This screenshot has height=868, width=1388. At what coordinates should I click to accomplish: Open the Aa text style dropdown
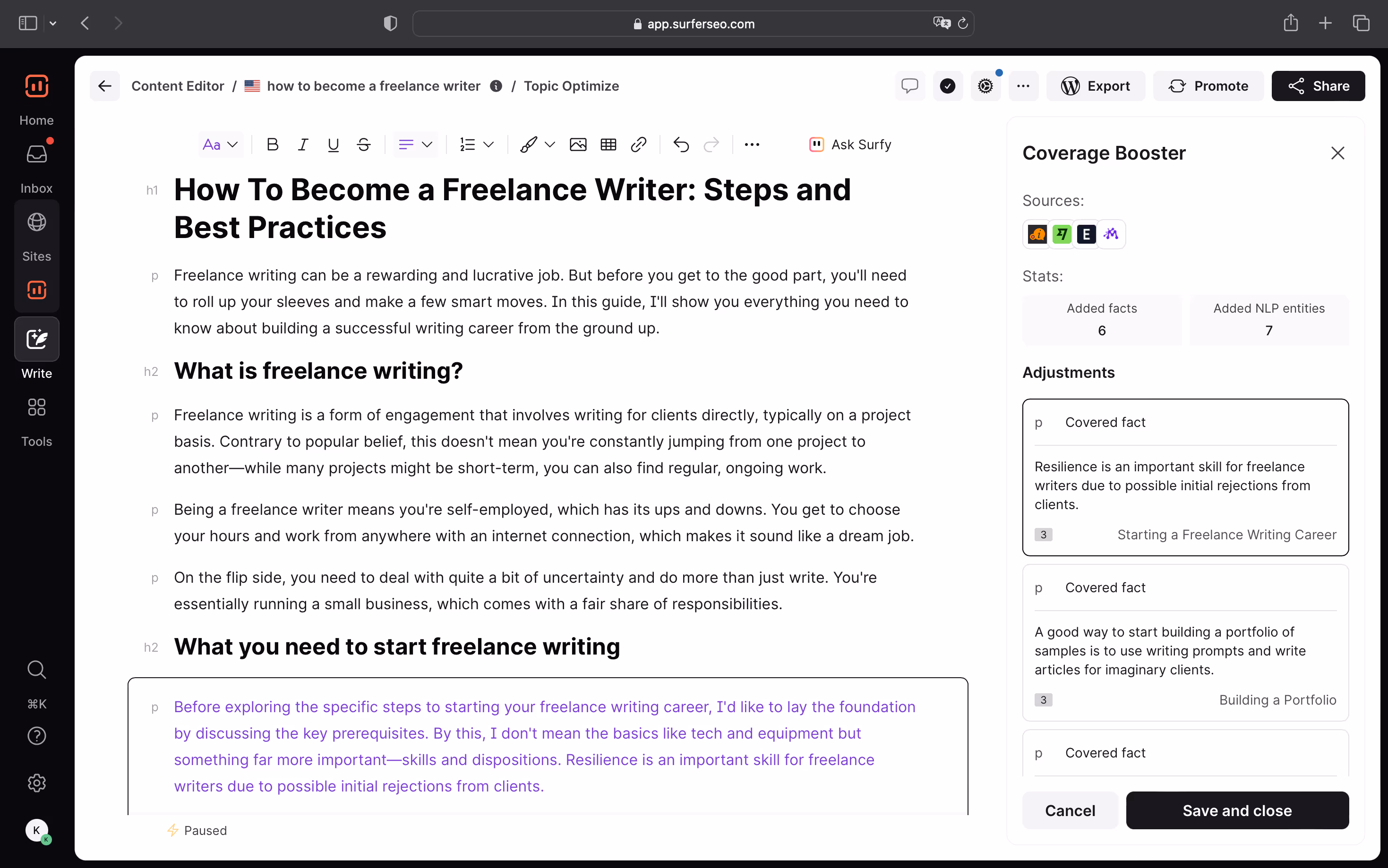click(221, 145)
